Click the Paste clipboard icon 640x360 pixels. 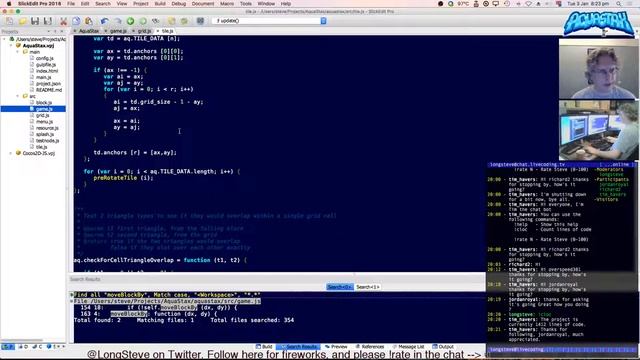click(89, 21)
